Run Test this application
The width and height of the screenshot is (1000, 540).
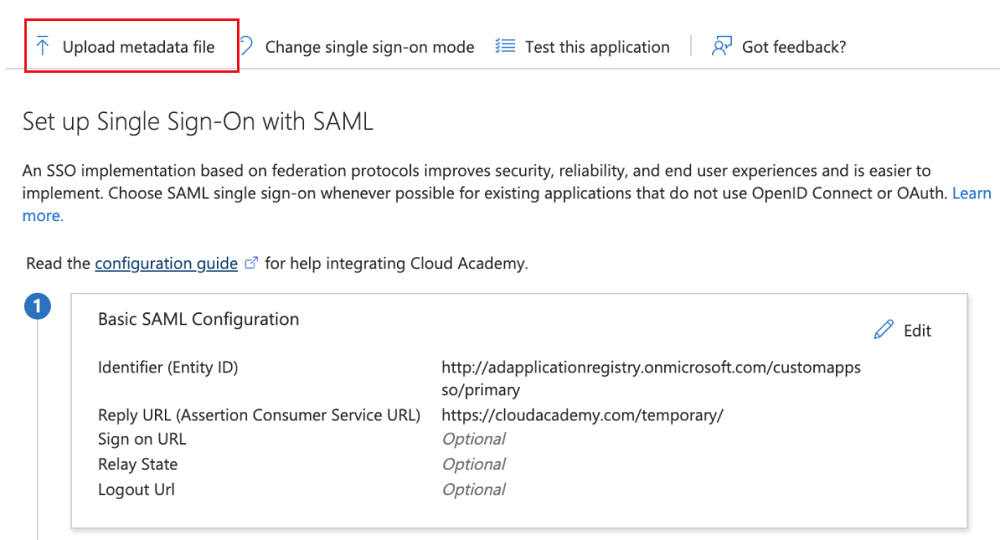click(x=597, y=47)
